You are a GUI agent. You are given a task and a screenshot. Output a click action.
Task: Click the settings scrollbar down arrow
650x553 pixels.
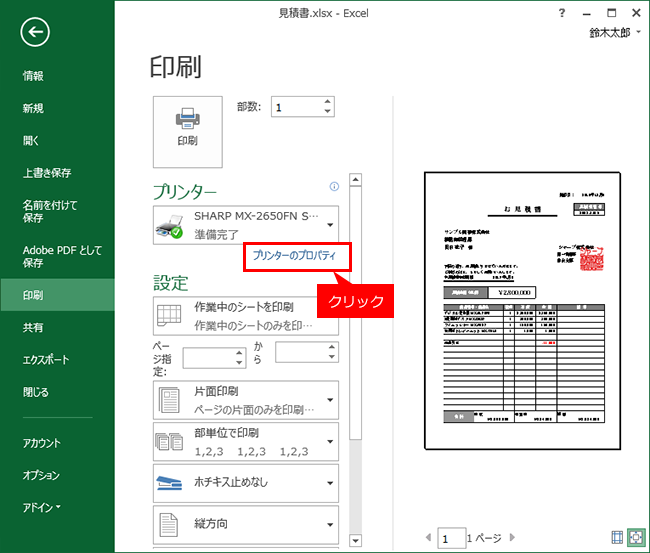355,541
